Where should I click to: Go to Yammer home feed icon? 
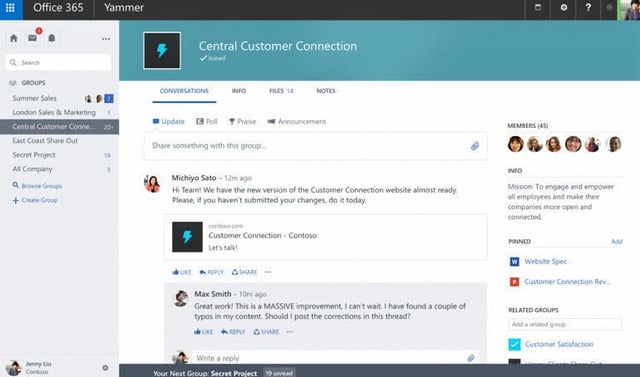pyautogui.click(x=13, y=38)
